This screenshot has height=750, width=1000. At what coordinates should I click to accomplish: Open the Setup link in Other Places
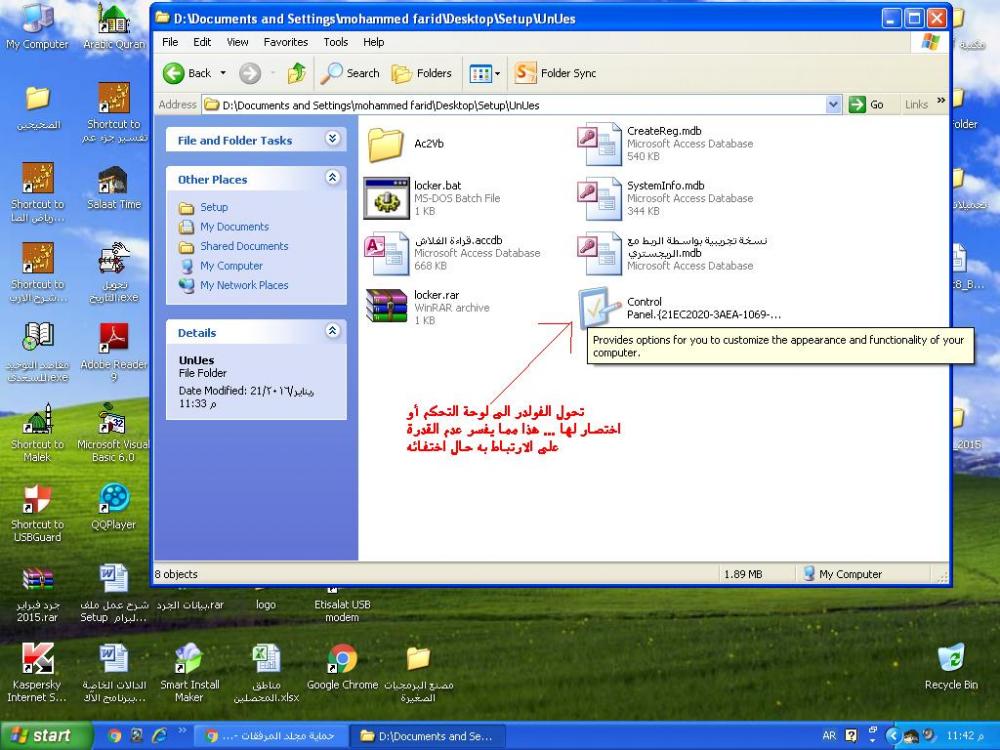(214, 207)
